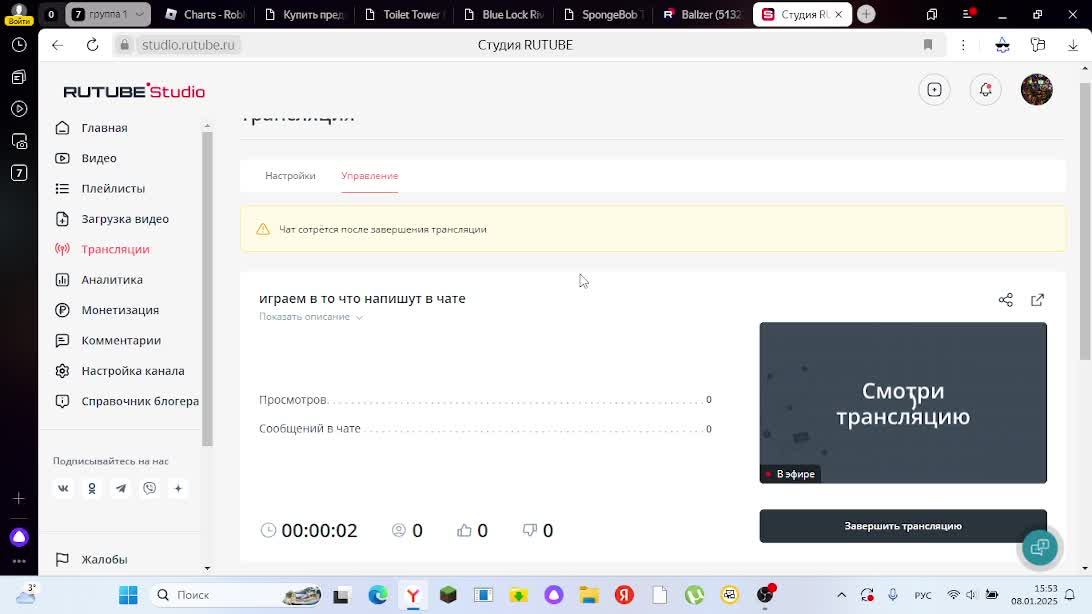
Task: Click the Монетизация ruble icon
Action: coord(63,310)
